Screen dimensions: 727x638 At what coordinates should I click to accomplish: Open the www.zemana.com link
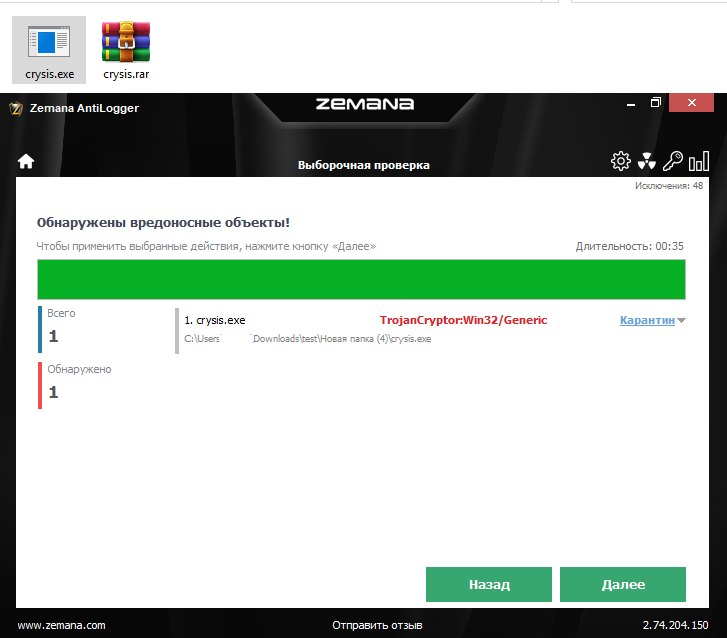(x=62, y=625)
